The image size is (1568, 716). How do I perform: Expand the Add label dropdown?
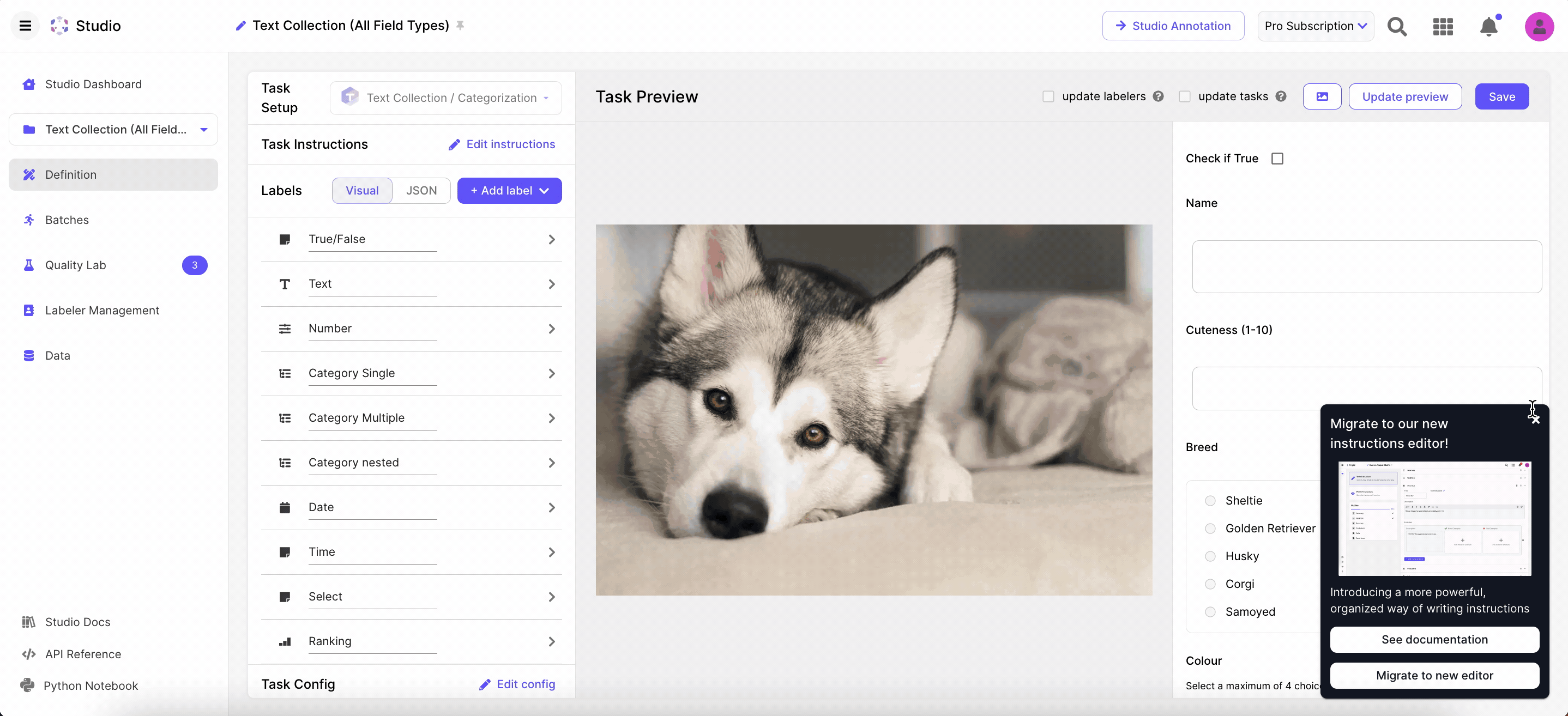(x=509, y=191)
